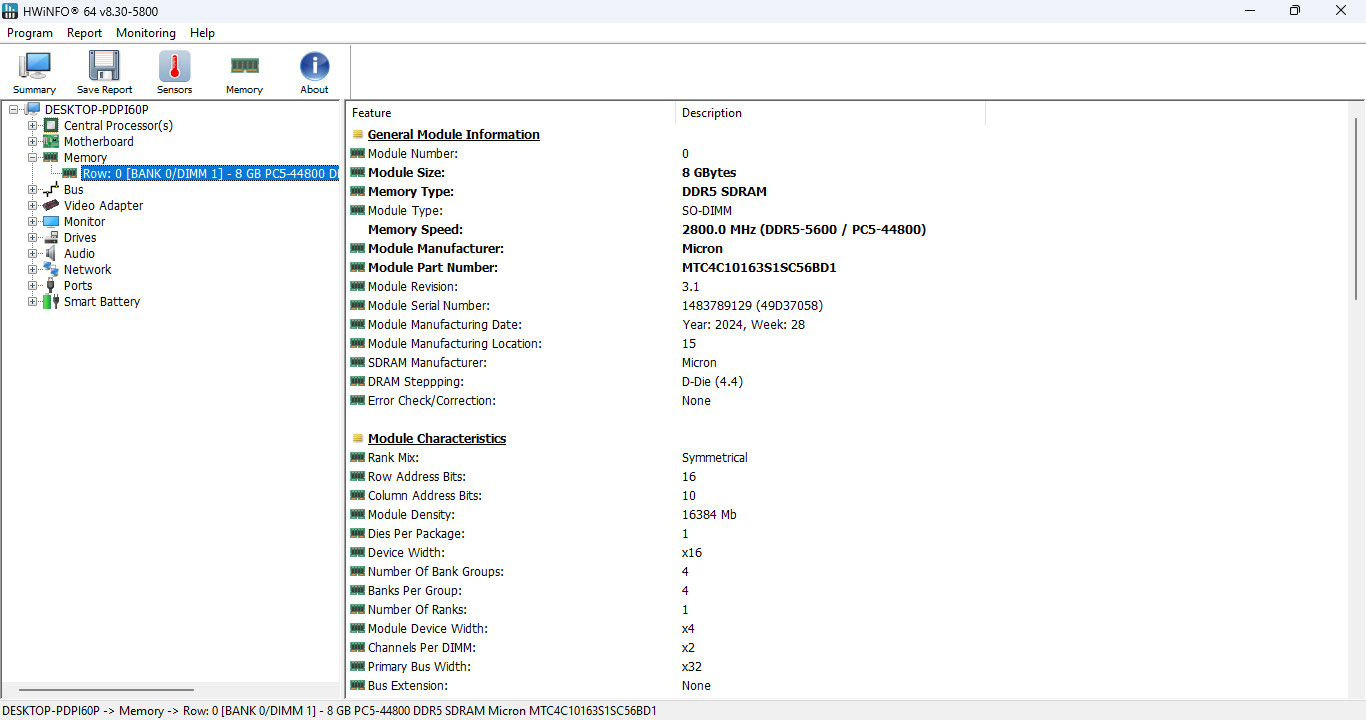
Task: Select the Video Adapter tree icon
Action: click(51, 205)
